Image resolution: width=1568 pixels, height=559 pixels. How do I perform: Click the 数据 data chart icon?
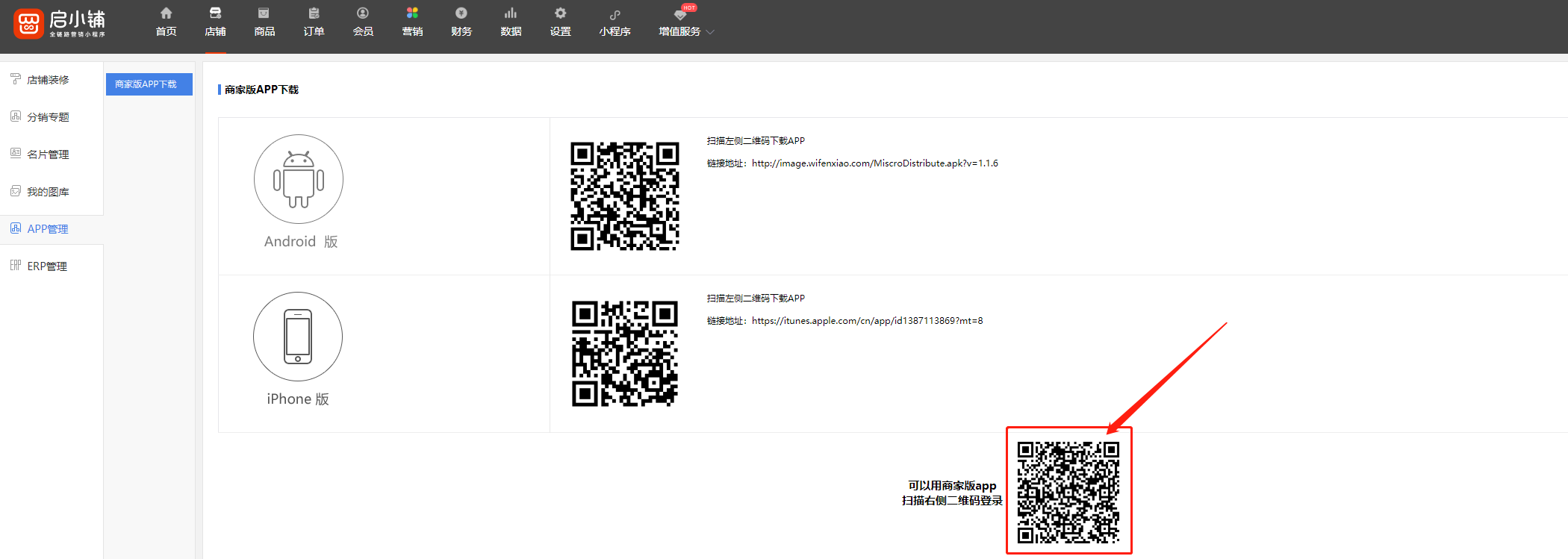[x=511, y=13]
